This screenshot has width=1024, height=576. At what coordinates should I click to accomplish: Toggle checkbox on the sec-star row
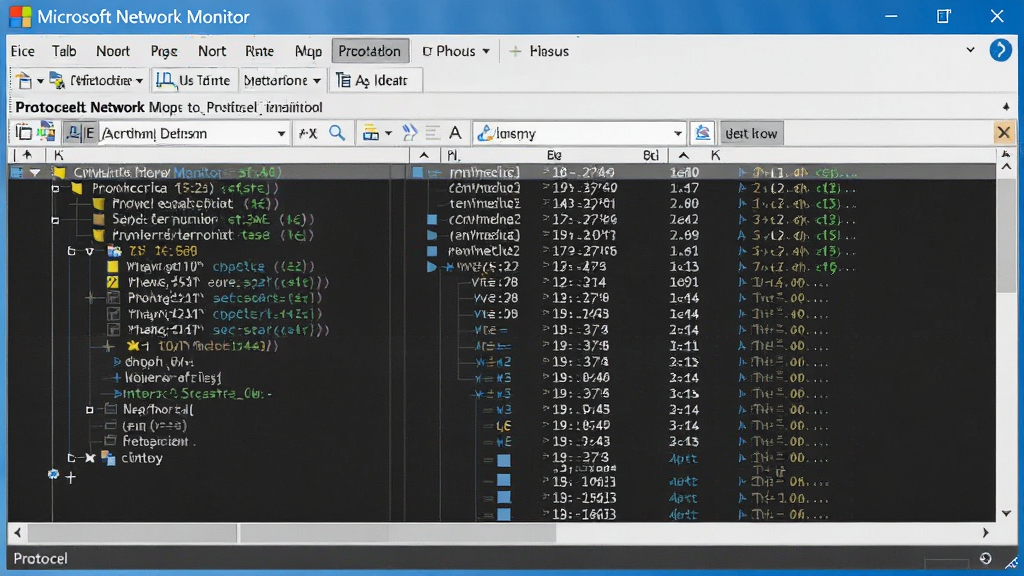(113, 330)
